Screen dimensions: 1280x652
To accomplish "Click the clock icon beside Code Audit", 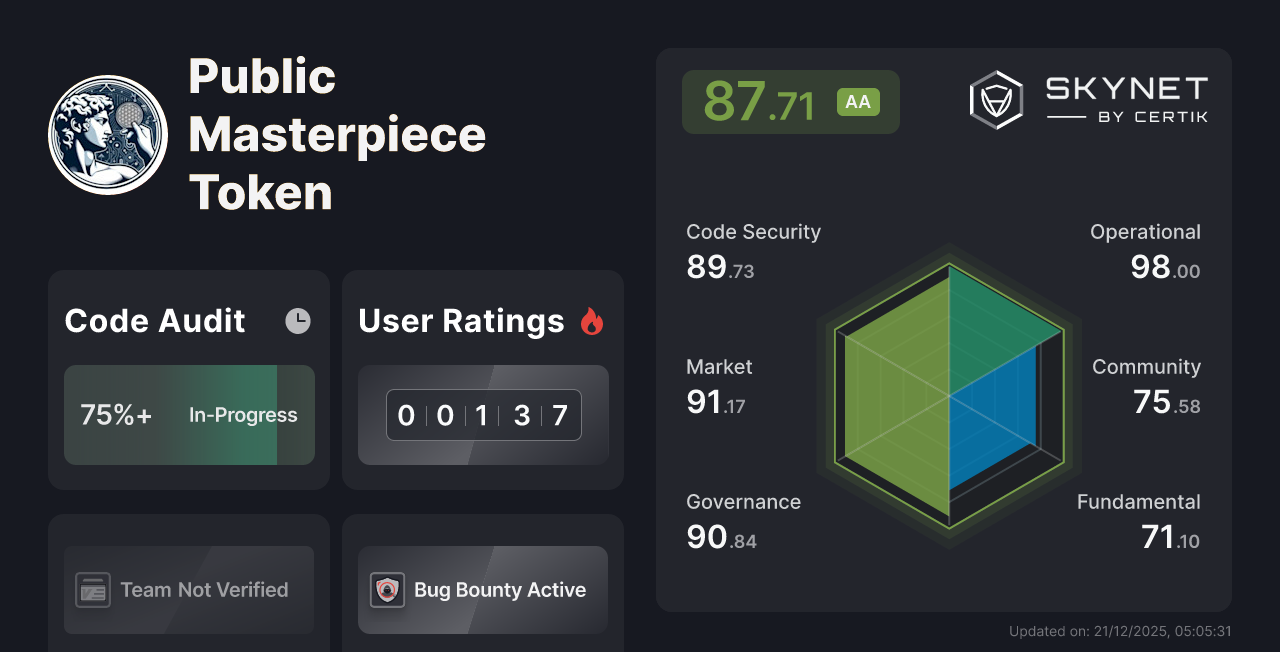I will (298, 321).
